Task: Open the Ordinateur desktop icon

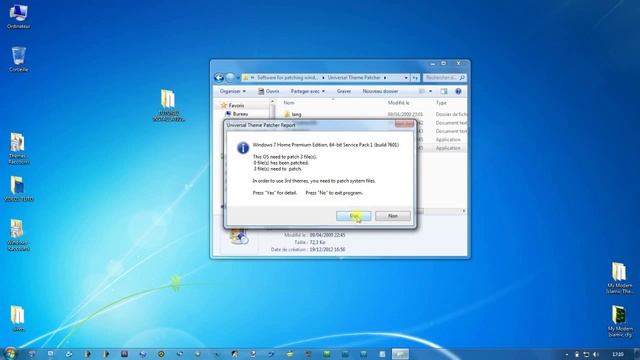Action: 18,16
